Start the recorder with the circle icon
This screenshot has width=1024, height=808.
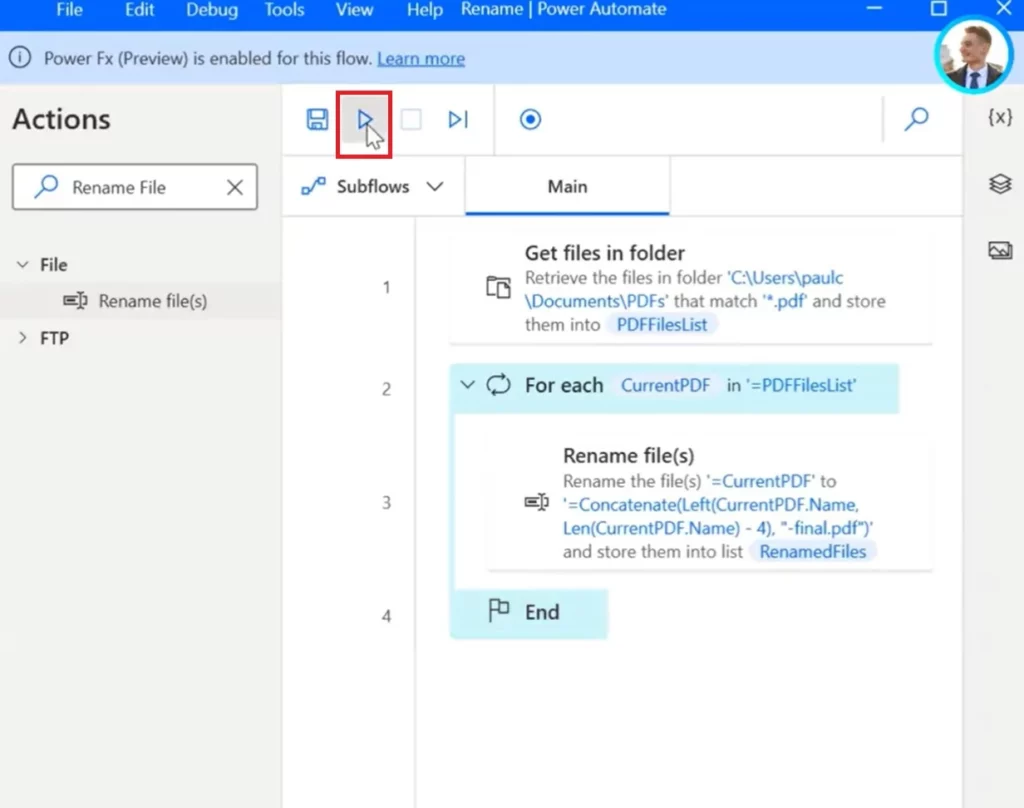tap(530, 120)
